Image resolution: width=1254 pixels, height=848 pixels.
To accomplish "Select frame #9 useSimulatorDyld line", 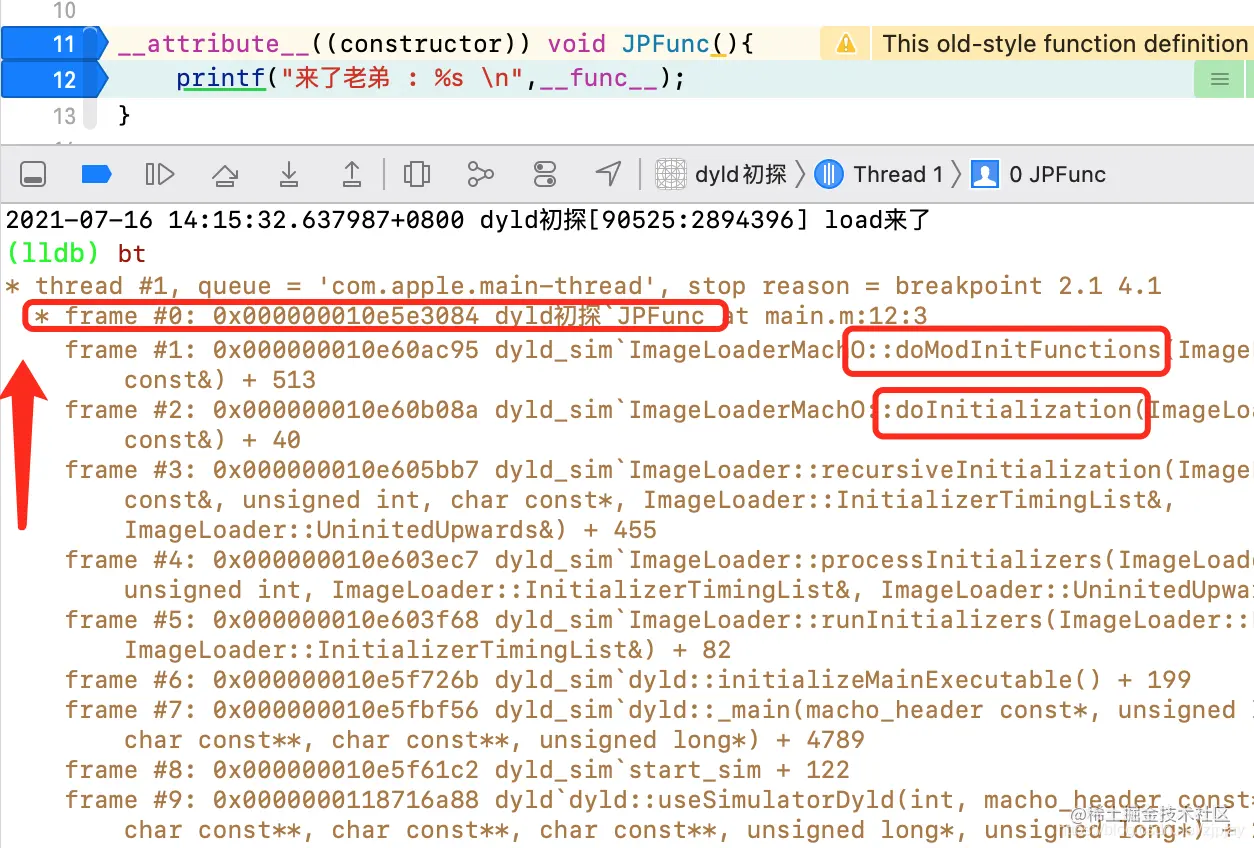I will click(659, 815).
